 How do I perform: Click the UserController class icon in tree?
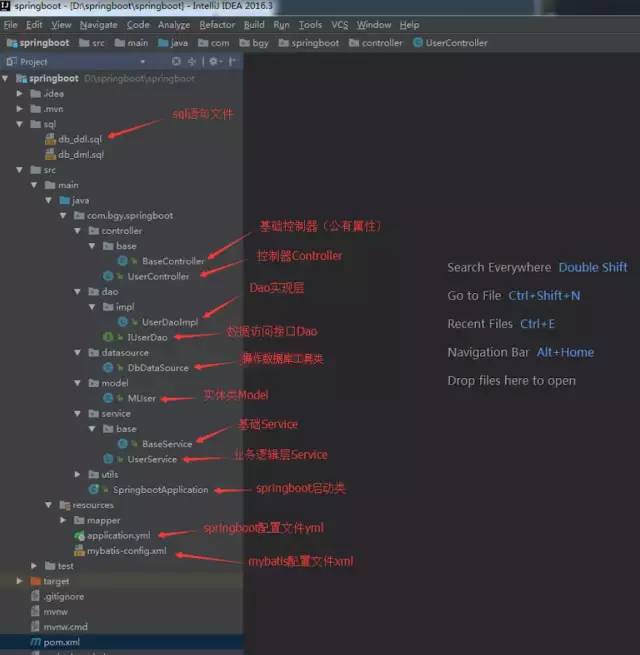click(x=108, y=276)
